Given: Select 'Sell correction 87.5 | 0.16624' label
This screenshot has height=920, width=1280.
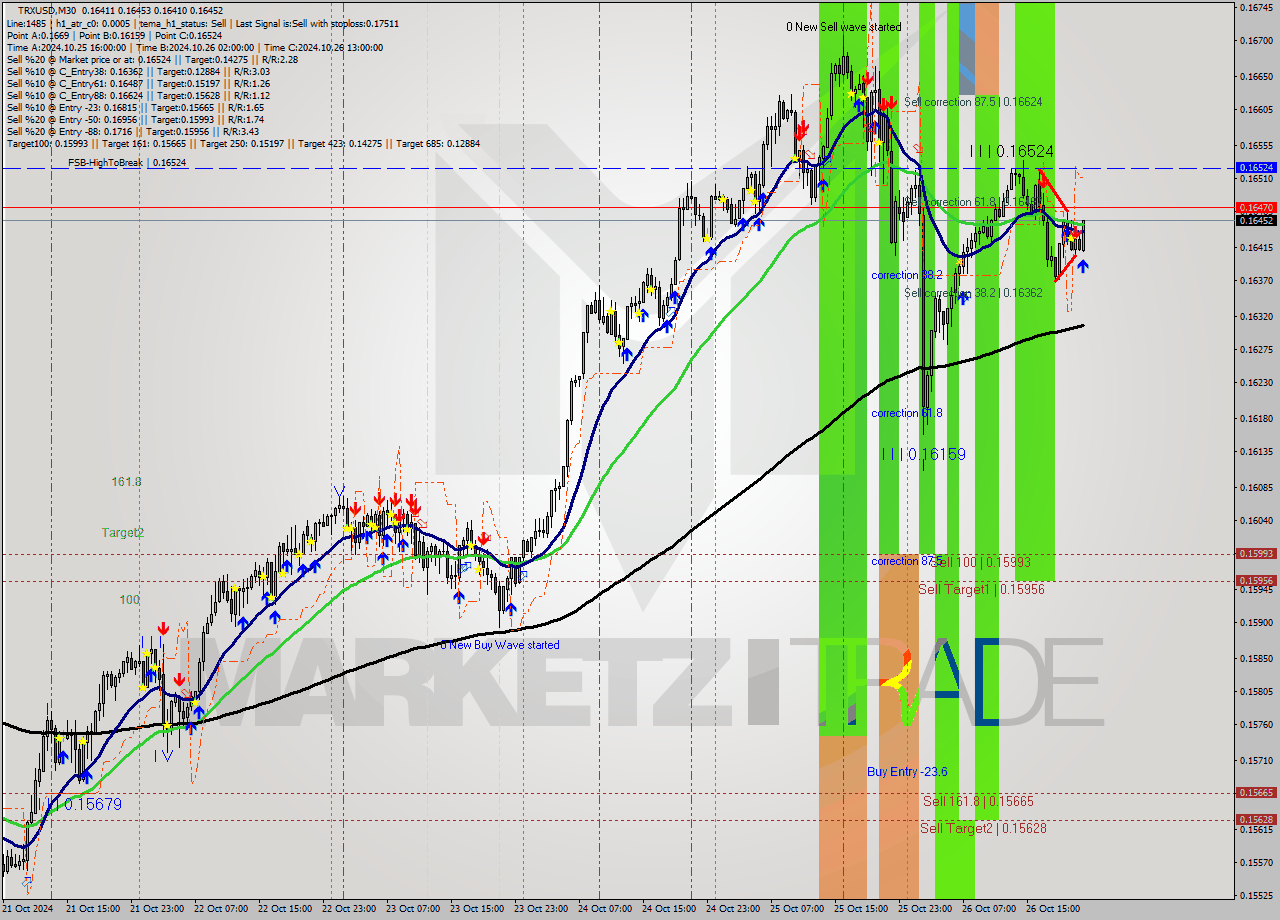Looking at the screenshot, I should point(973,102).
